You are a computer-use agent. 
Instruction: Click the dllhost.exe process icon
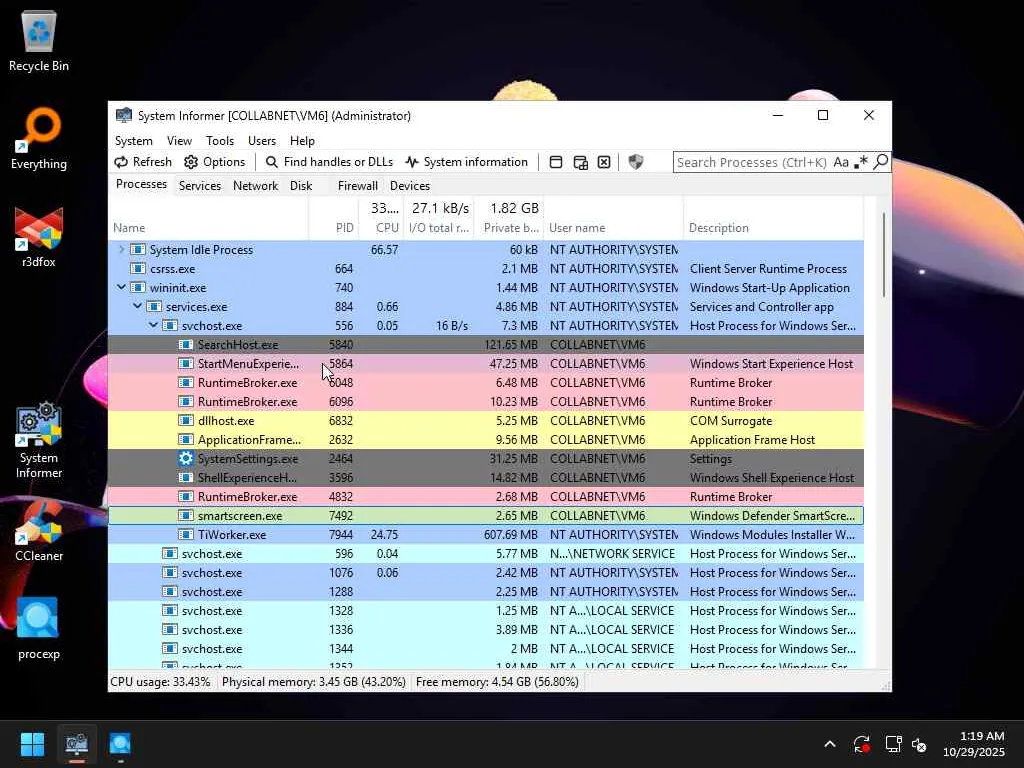tap(186, 421)
